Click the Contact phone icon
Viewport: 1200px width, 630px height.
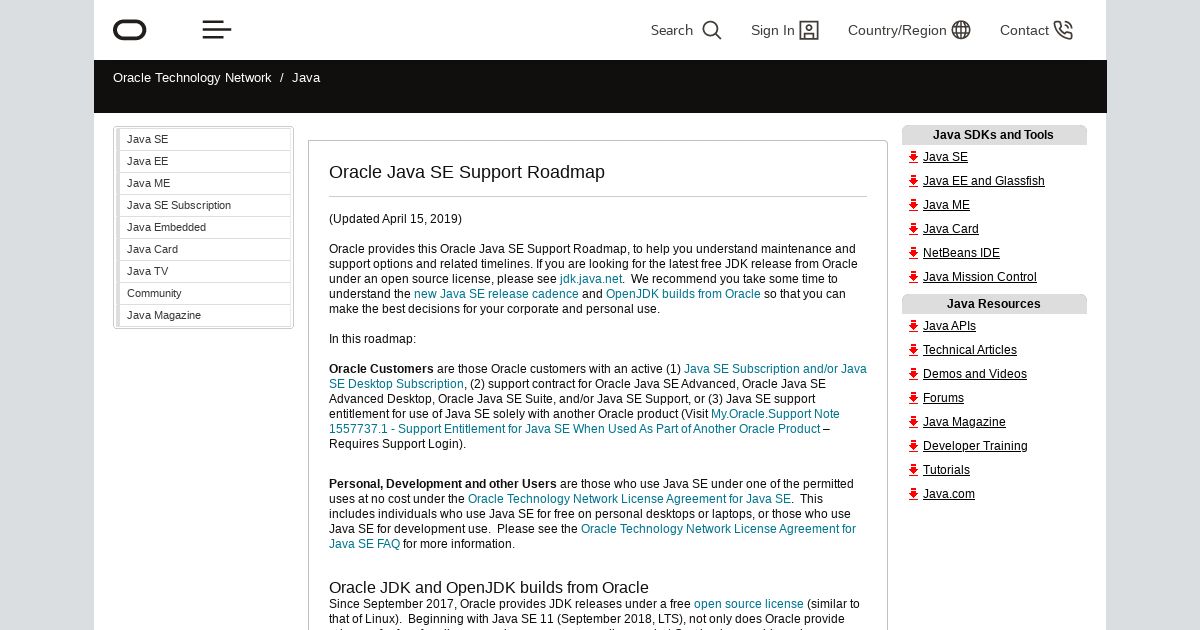pyautogui.click(x=1063, y=30)
